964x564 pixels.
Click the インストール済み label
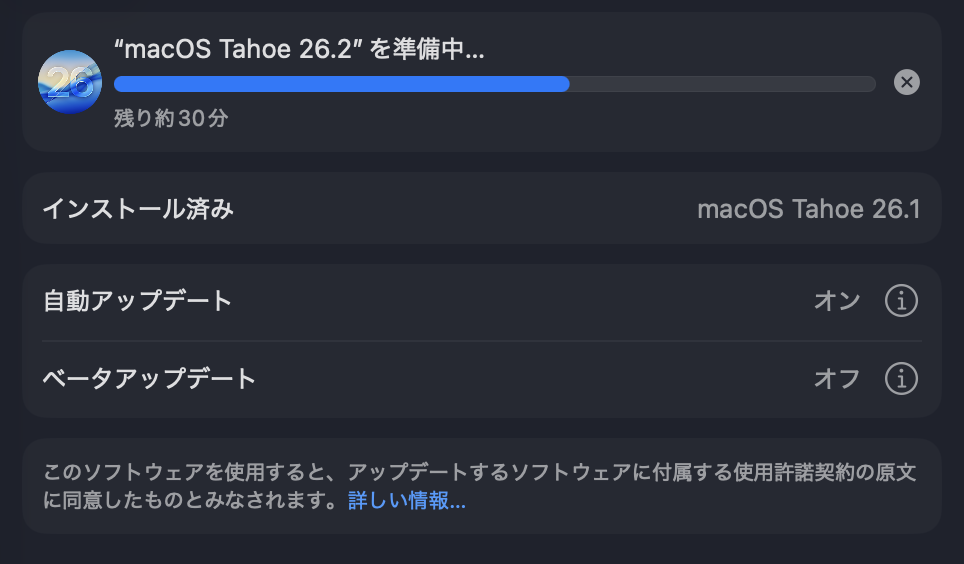pos(138,209)
